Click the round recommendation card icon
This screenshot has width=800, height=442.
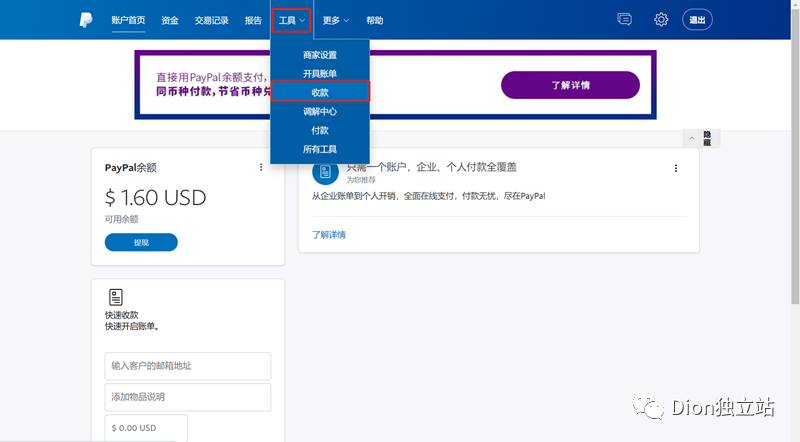point(326,172)
